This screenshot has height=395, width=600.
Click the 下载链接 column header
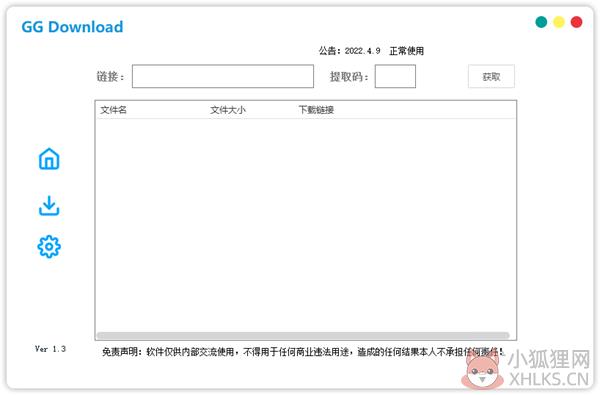click(316, 110)
